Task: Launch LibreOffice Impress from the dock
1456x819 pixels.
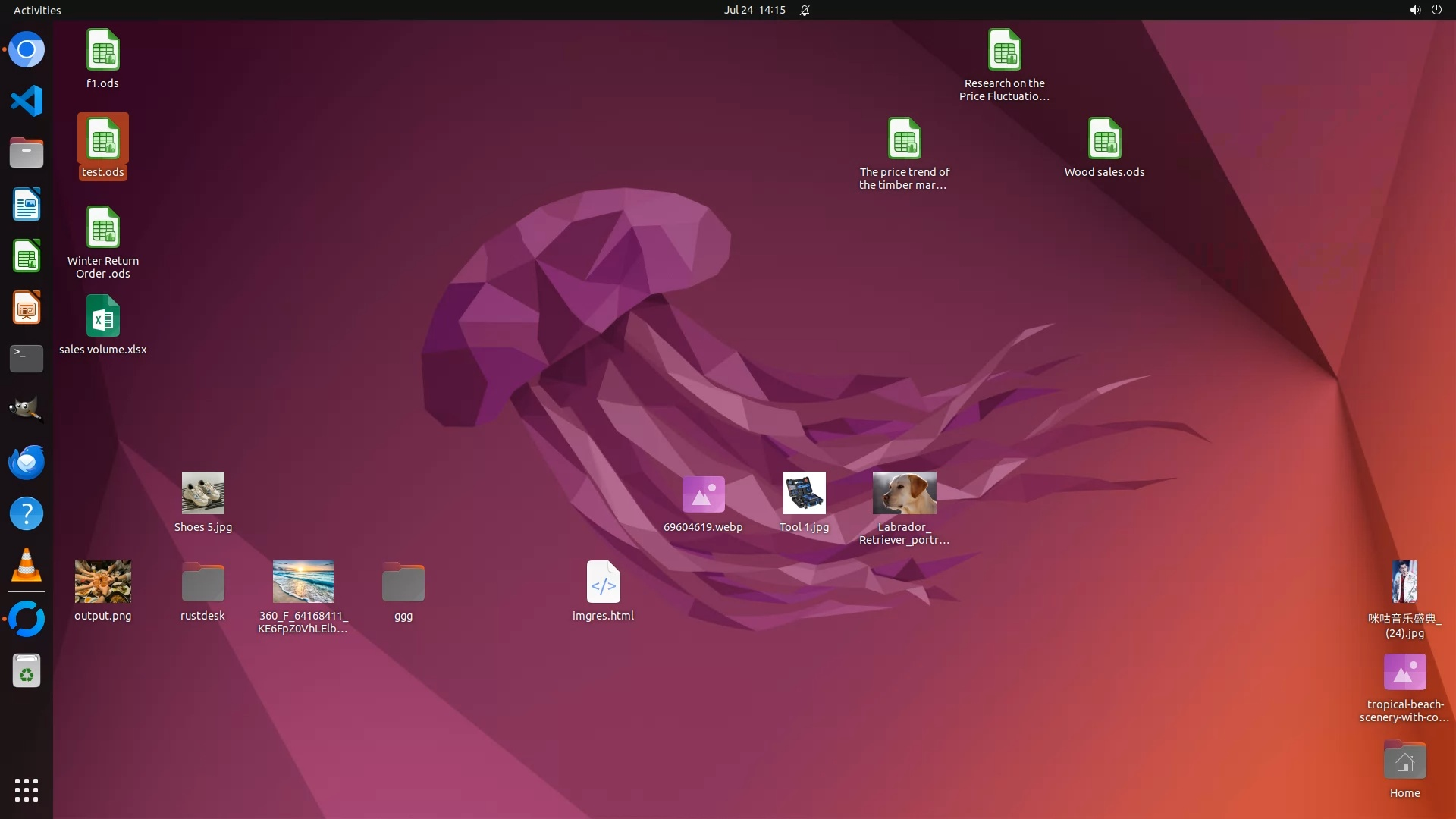Action: [27, 308]
